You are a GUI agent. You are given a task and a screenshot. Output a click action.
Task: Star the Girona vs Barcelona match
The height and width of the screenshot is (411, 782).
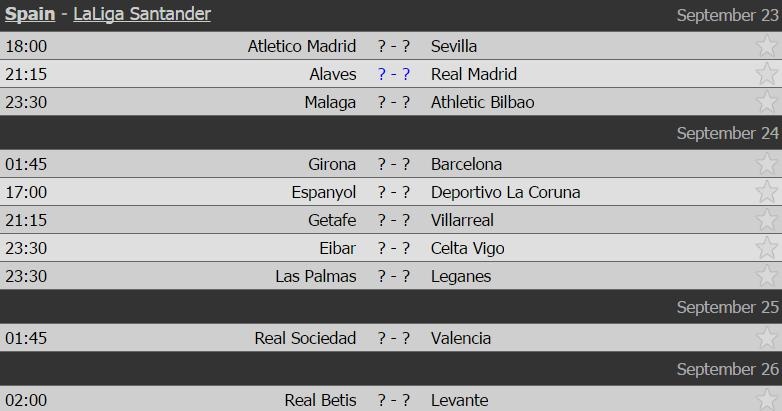coord(766,164)
